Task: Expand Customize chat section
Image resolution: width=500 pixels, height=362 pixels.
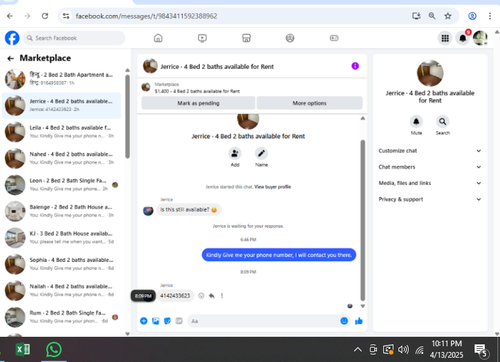Action: tap(430, 151)
